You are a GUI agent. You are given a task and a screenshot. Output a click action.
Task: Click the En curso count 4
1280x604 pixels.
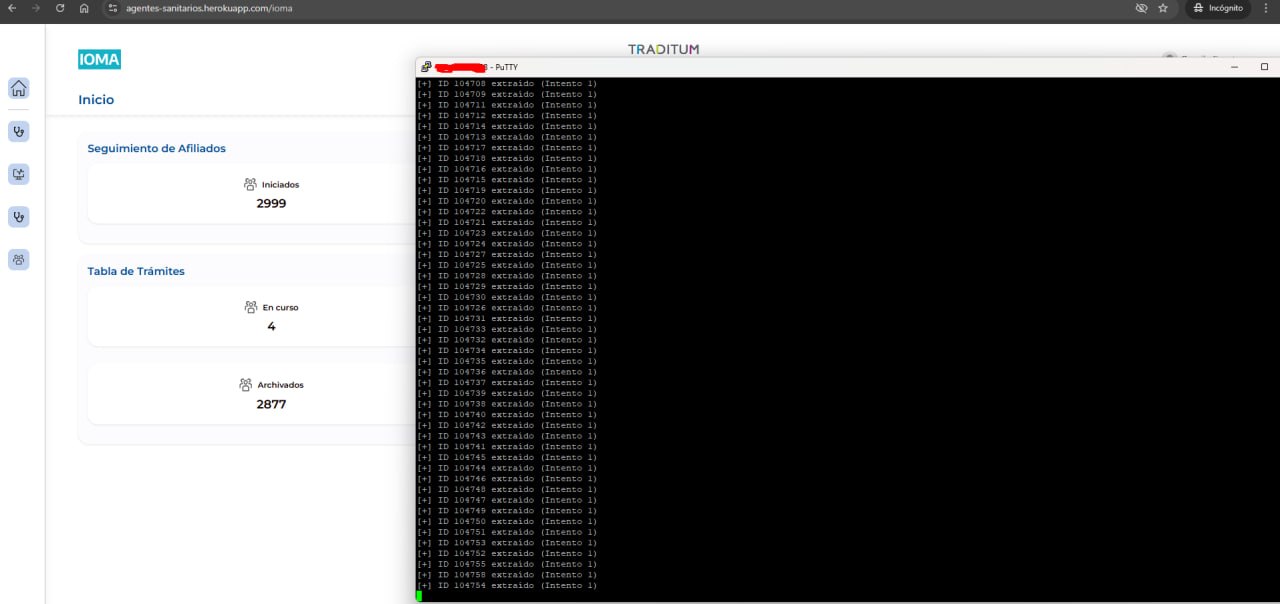tap(271, 326)
